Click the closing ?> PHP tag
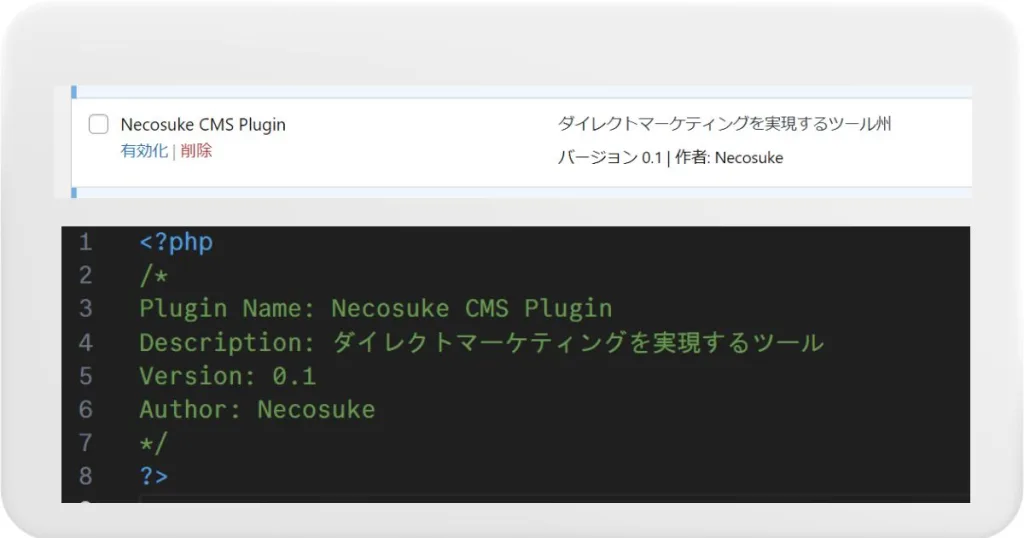The image size is (1024, 538). pos(153,476)
